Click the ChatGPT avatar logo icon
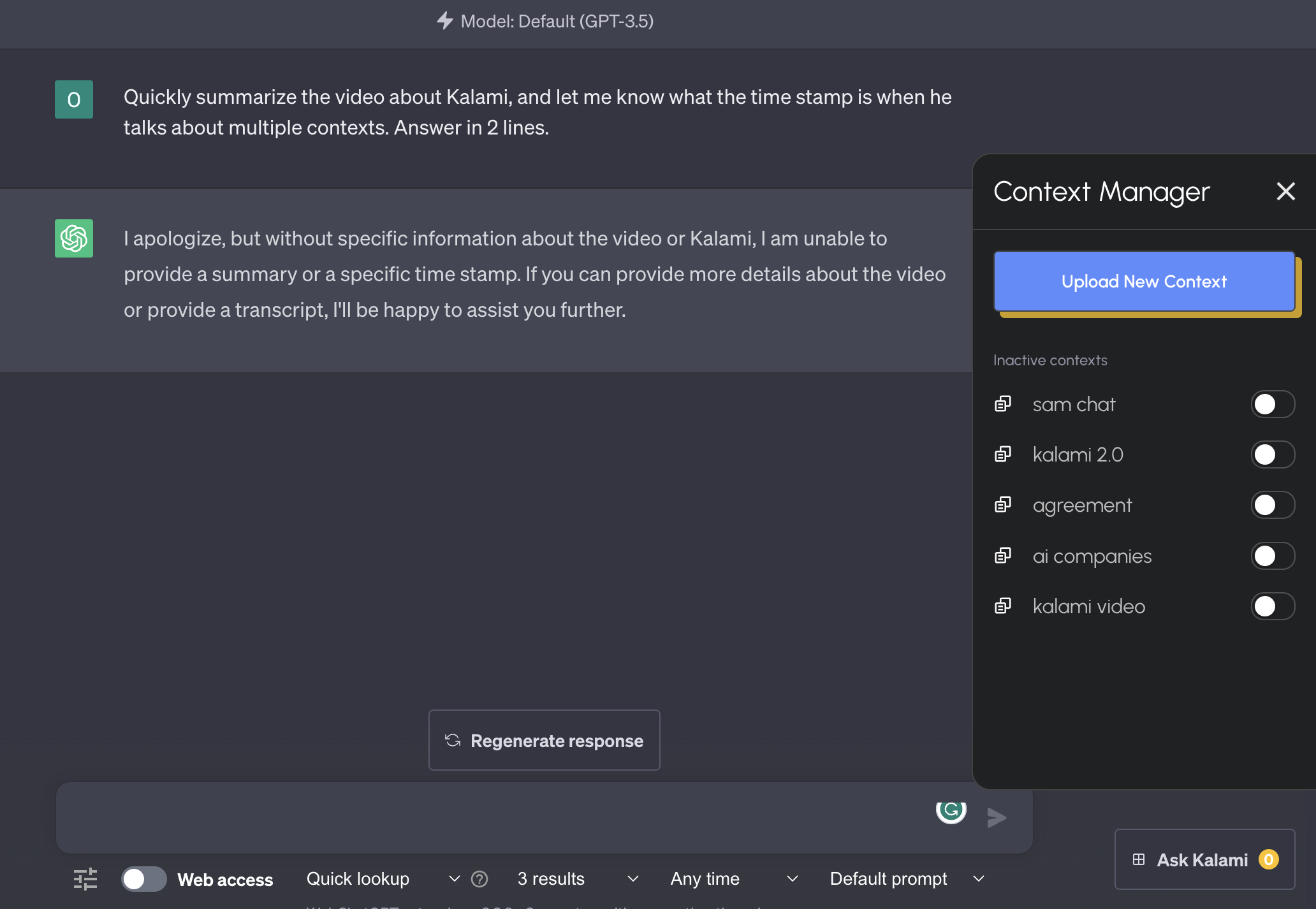 point(74,238)
